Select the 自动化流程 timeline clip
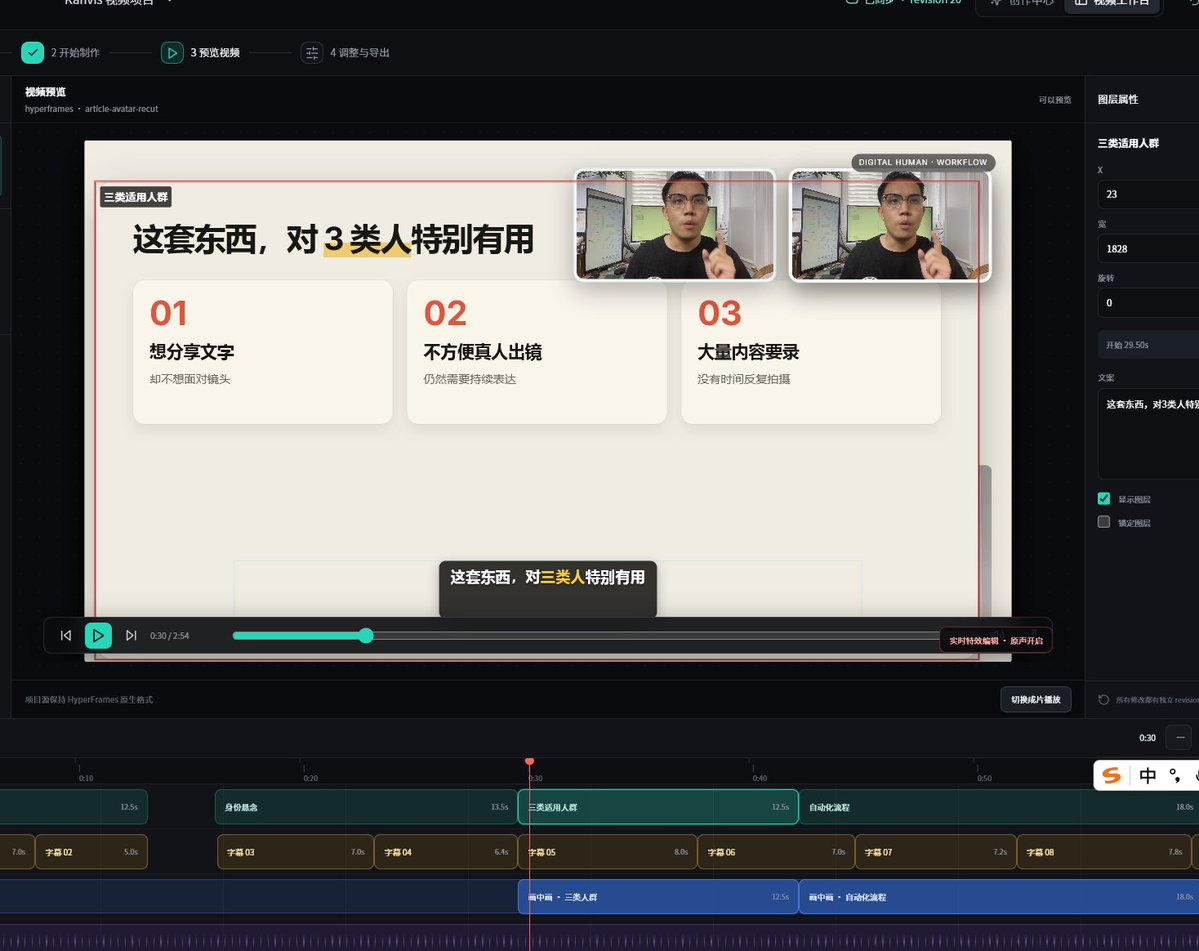Screen dimensions: 1199x951 (999, 807)
